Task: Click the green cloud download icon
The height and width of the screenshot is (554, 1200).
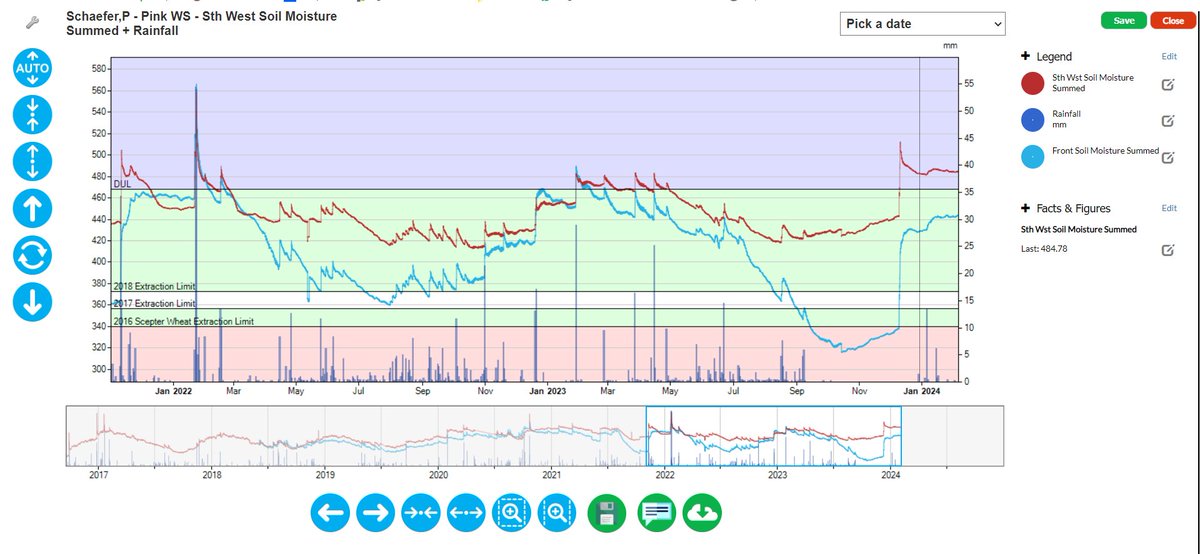Action: [702, 513]
